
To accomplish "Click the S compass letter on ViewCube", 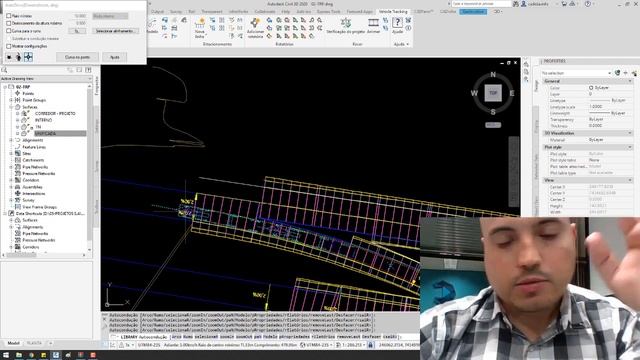I will pos(493,112).
